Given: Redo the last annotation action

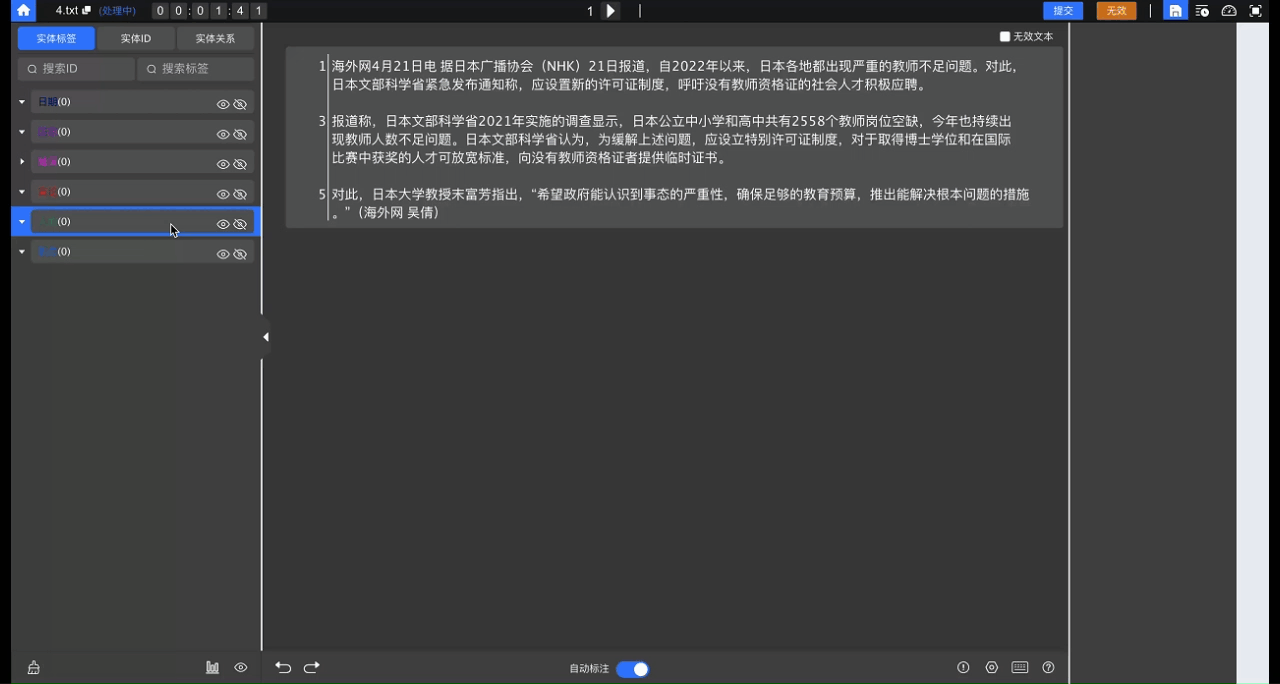Looking at the screenshot, I should click(x=311, y=668).
